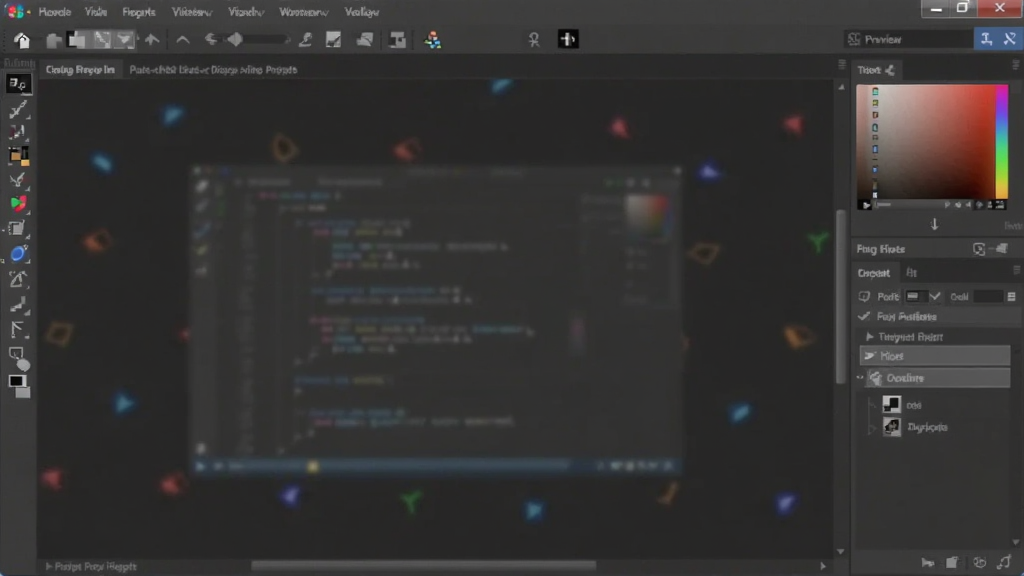Click the checkmark image icon in the top toolbar
The width and height of the screenshot is (1024, 576).
click(x=333, y=40)
